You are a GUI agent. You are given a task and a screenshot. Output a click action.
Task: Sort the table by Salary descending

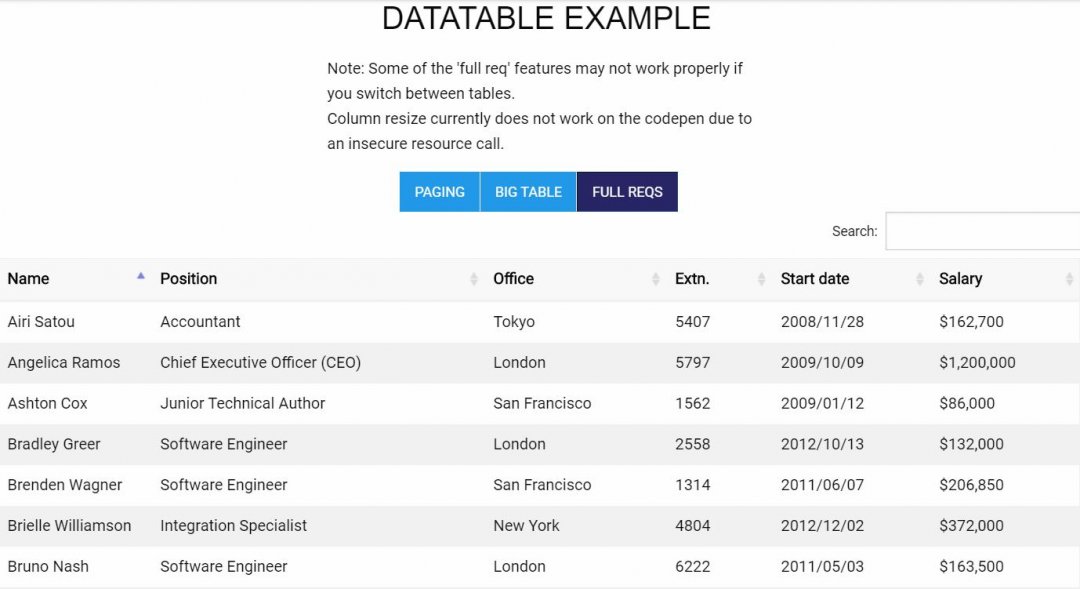click(960, 279)
